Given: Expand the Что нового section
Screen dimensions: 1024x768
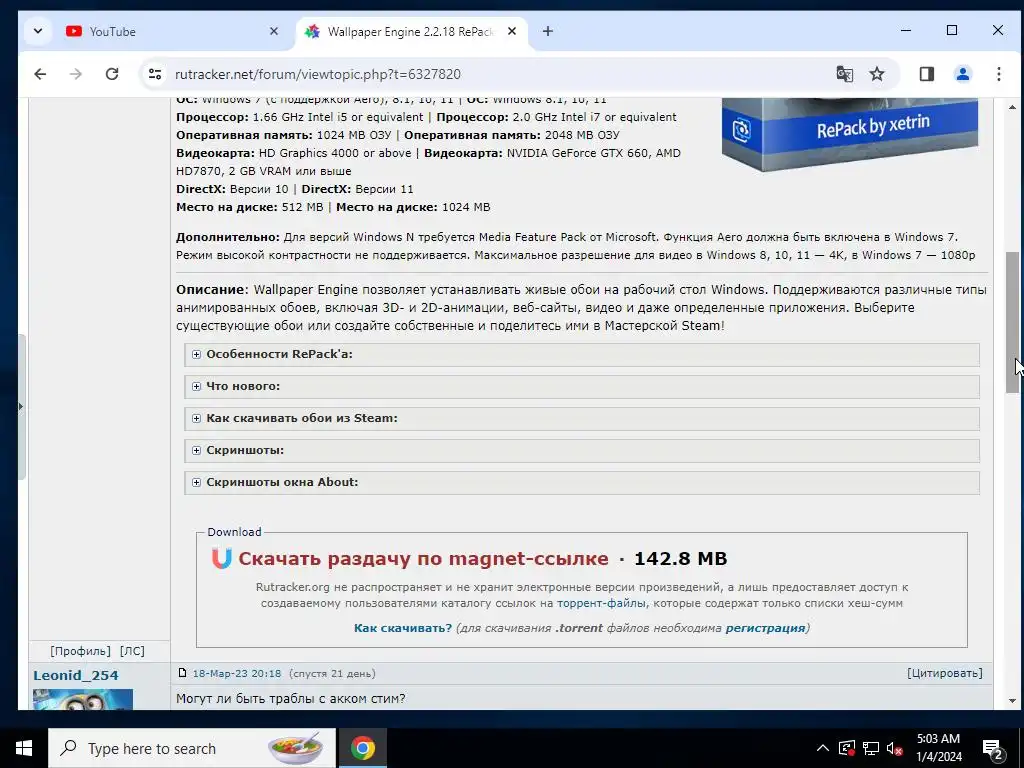Looking at the screenshot, I should [582, 386].
